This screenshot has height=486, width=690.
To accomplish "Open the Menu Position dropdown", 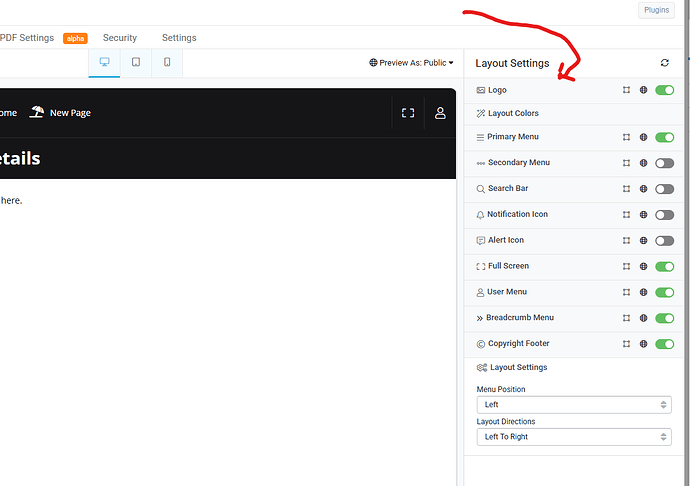I will [574, 405].
